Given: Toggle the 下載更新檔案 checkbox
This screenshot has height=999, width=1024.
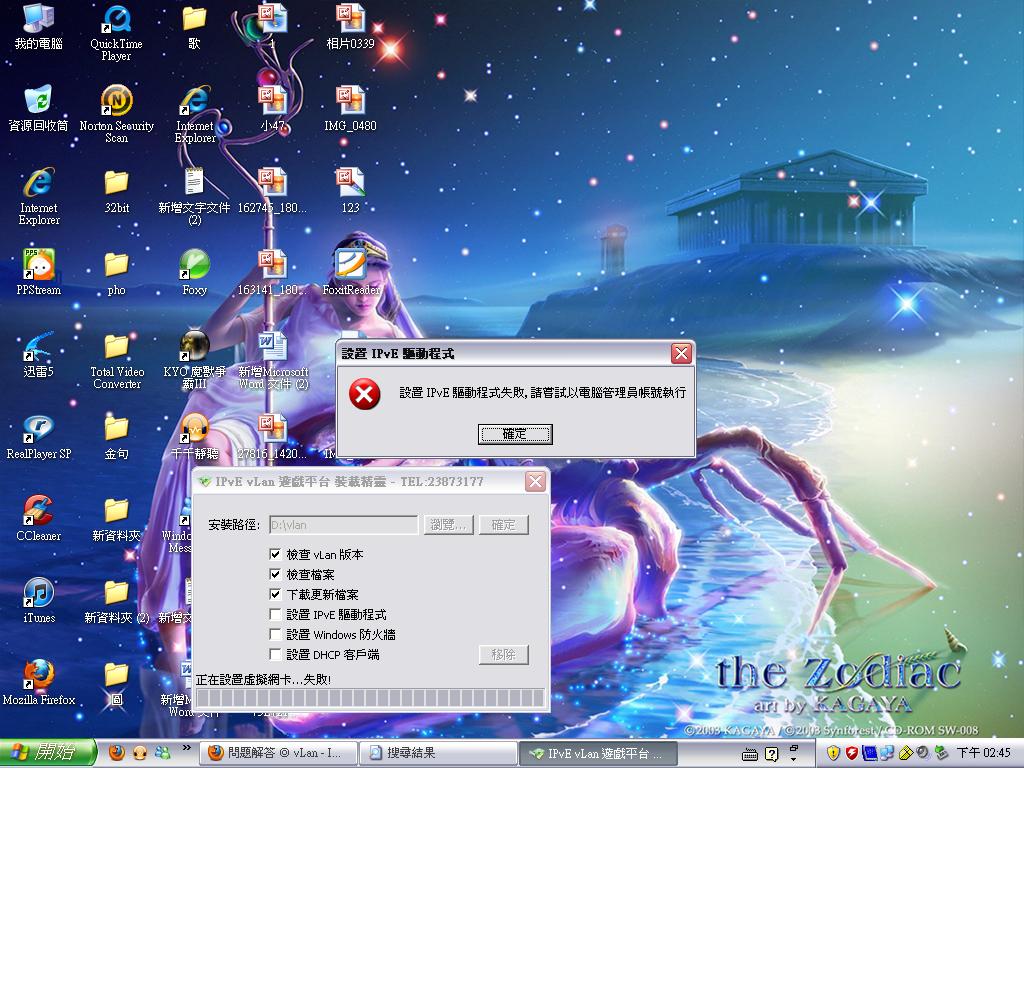Looking at the screenshot, I should pyautogui.click(x=275, y=594).
